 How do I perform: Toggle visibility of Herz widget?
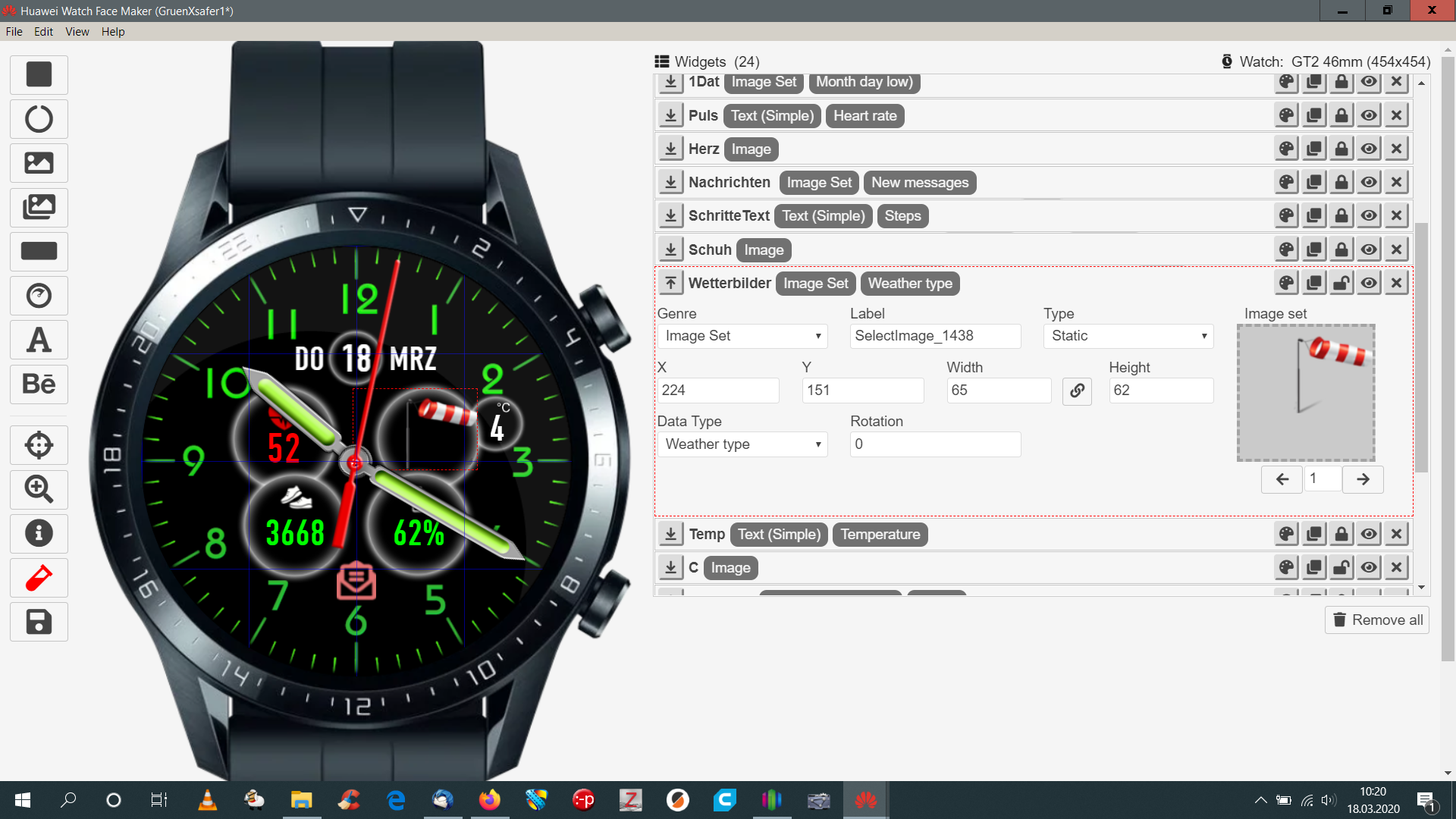1369,149
